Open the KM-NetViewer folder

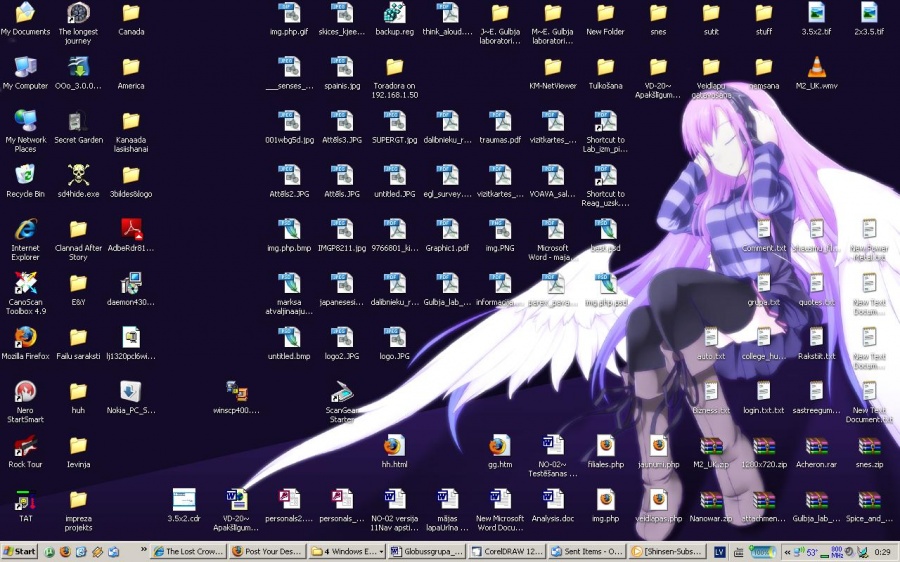coord(553,73)
